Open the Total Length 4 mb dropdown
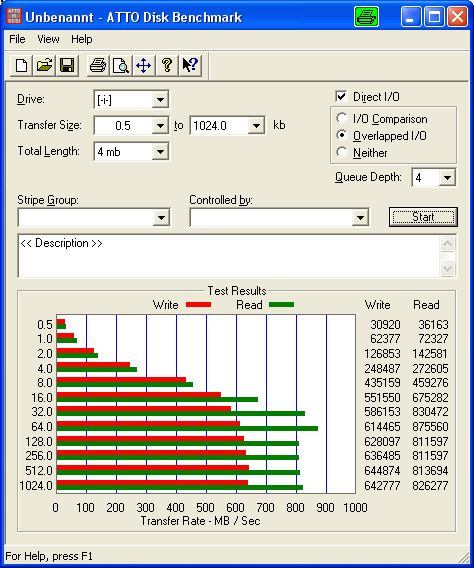This screenshot has height=568, width=474. coord(160,152)
